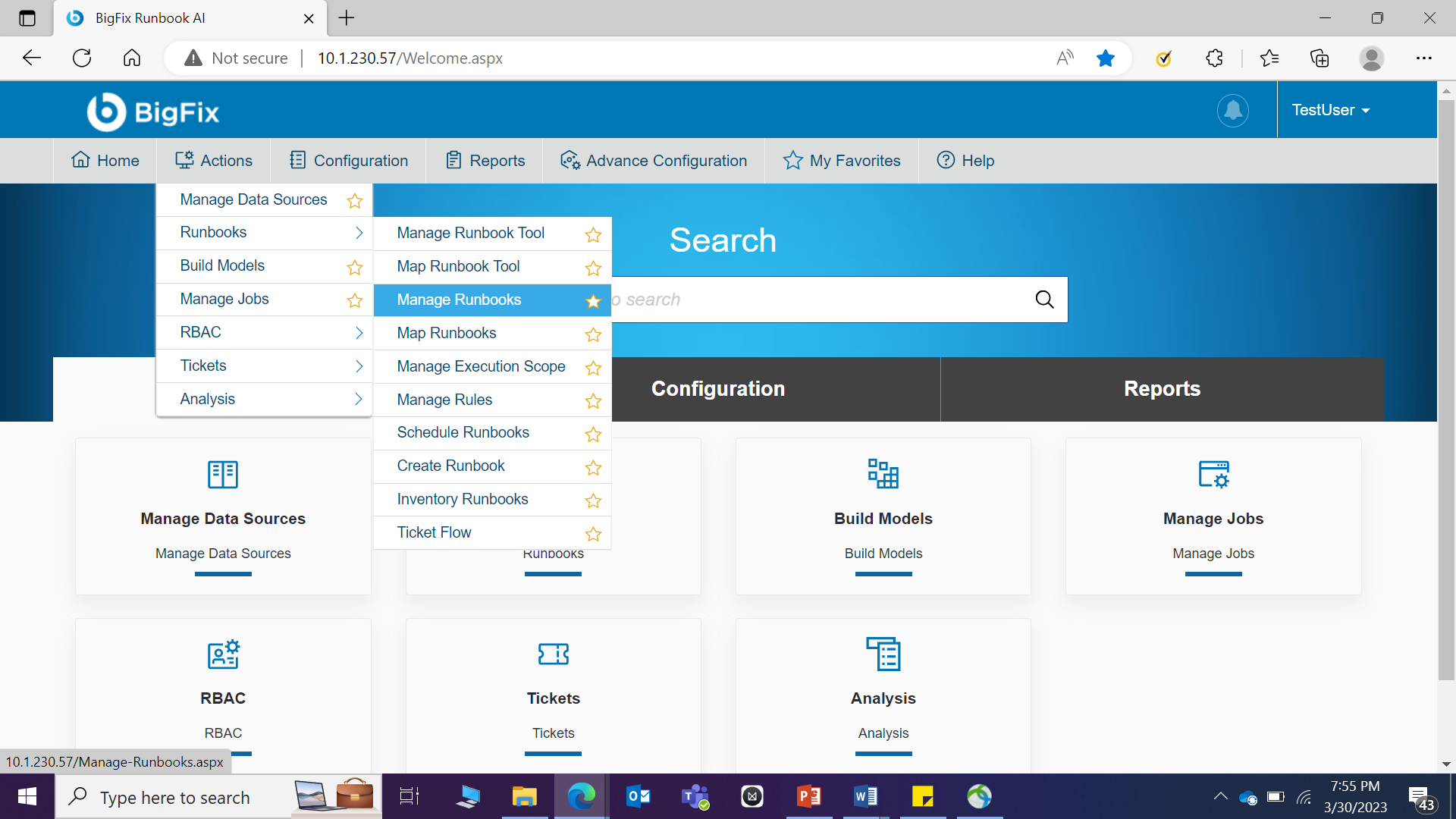Unfavorite Manage Runbooks via filled star
The width and height of the screenshot is (1456, 819).
593,301
